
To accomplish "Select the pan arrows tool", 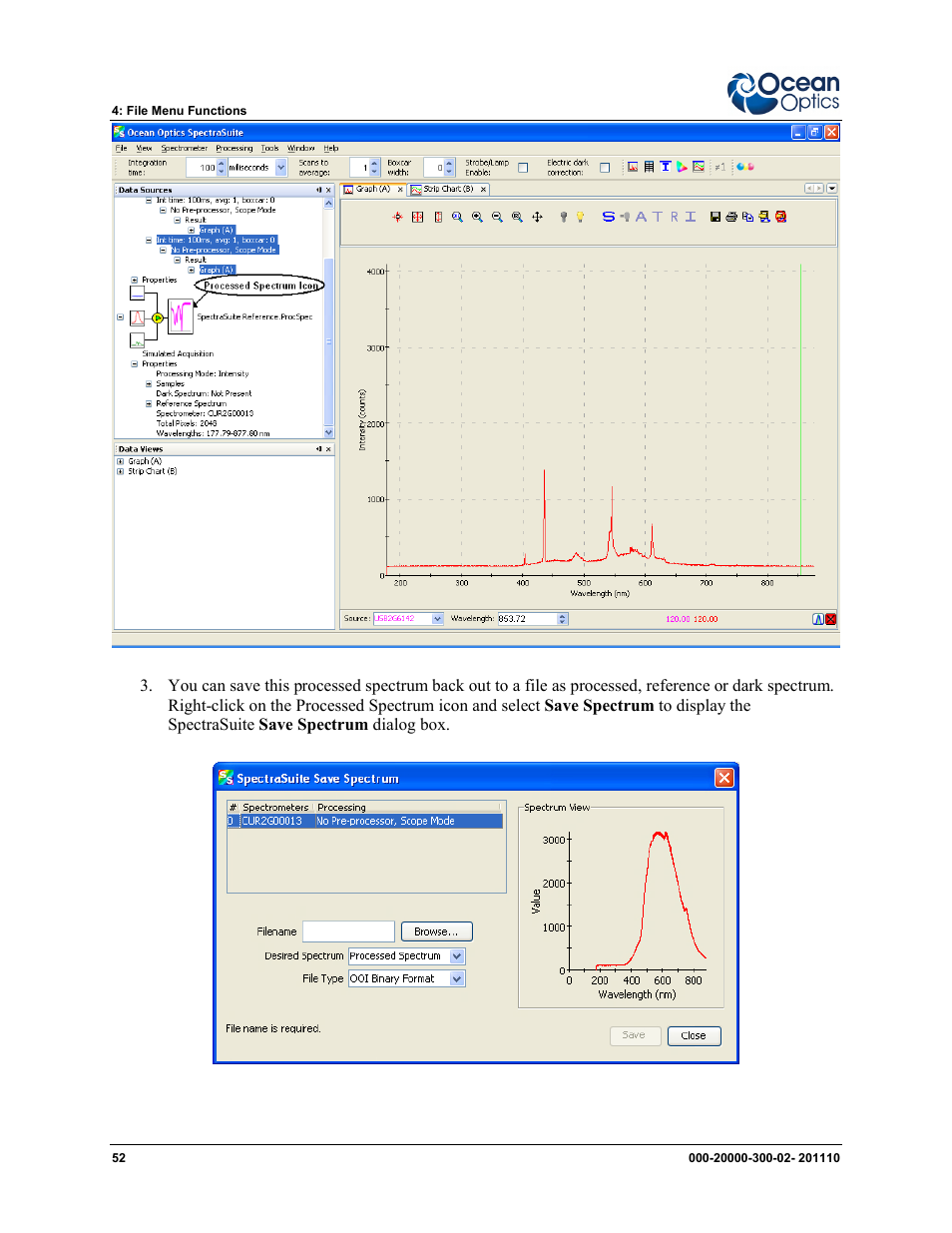I will [537, 217].
